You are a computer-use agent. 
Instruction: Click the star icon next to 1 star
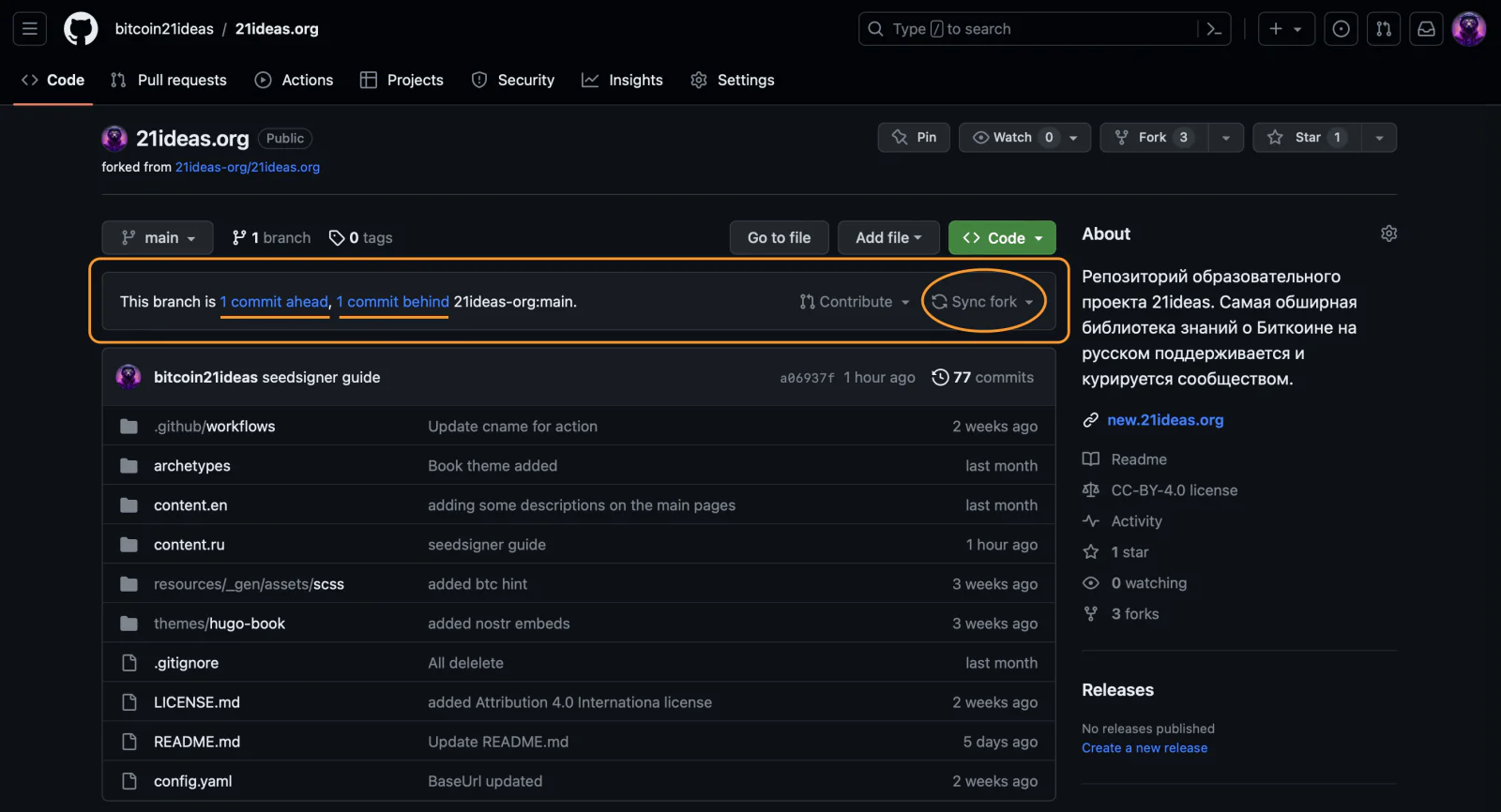click(1090, 552)
